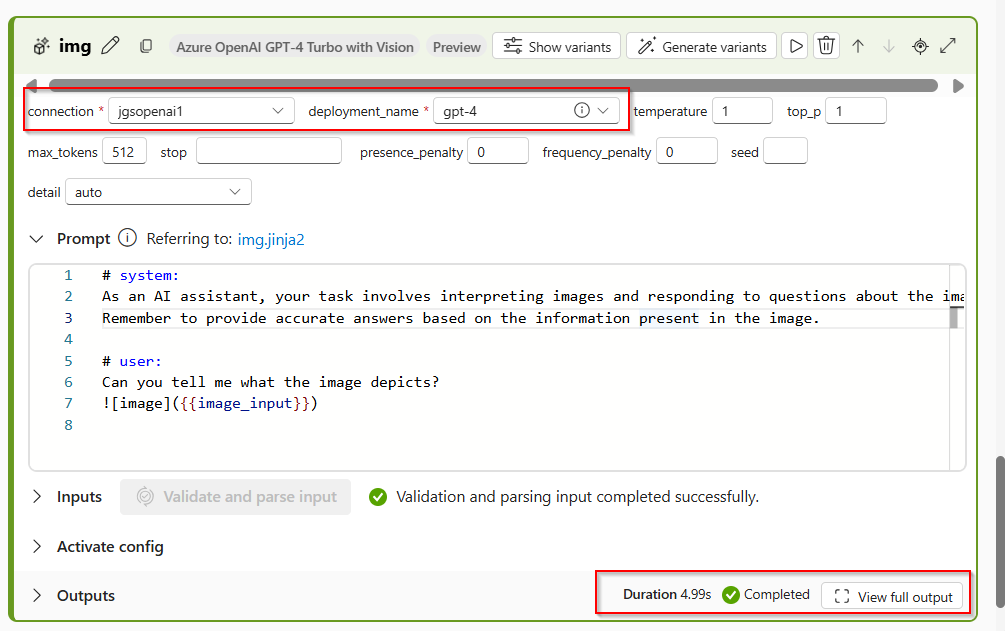Move the img node up using arrow icon
The width and height of the screenshot is (1005, 631).
858,45
